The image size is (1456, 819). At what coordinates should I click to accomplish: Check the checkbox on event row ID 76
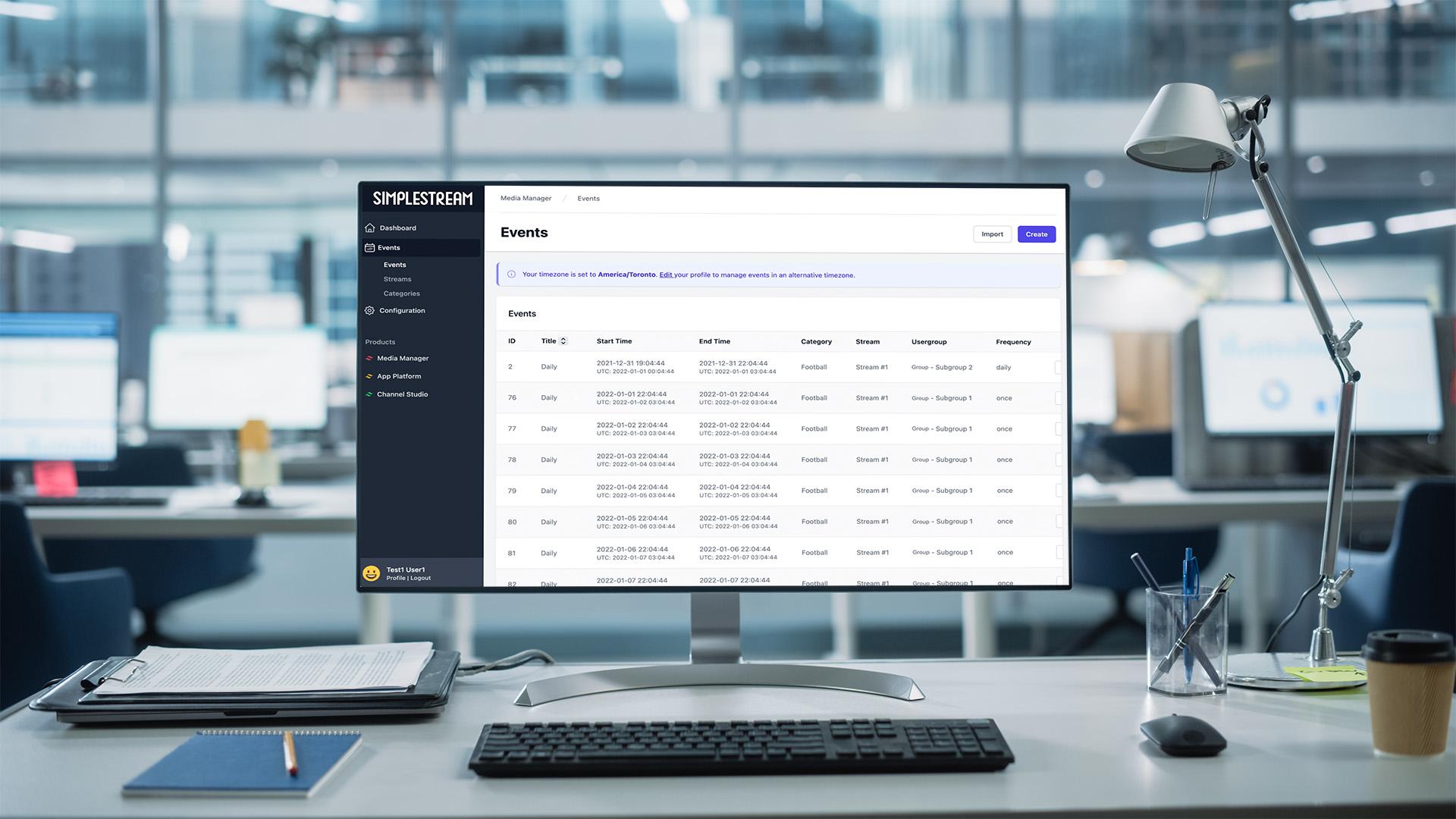click(1059, 397)
